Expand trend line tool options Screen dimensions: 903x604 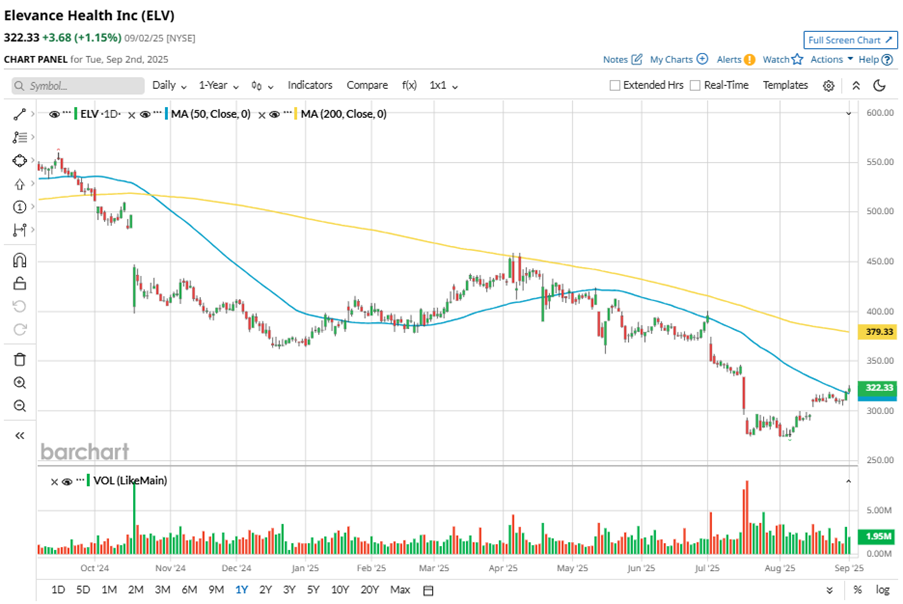coord(33,114)
